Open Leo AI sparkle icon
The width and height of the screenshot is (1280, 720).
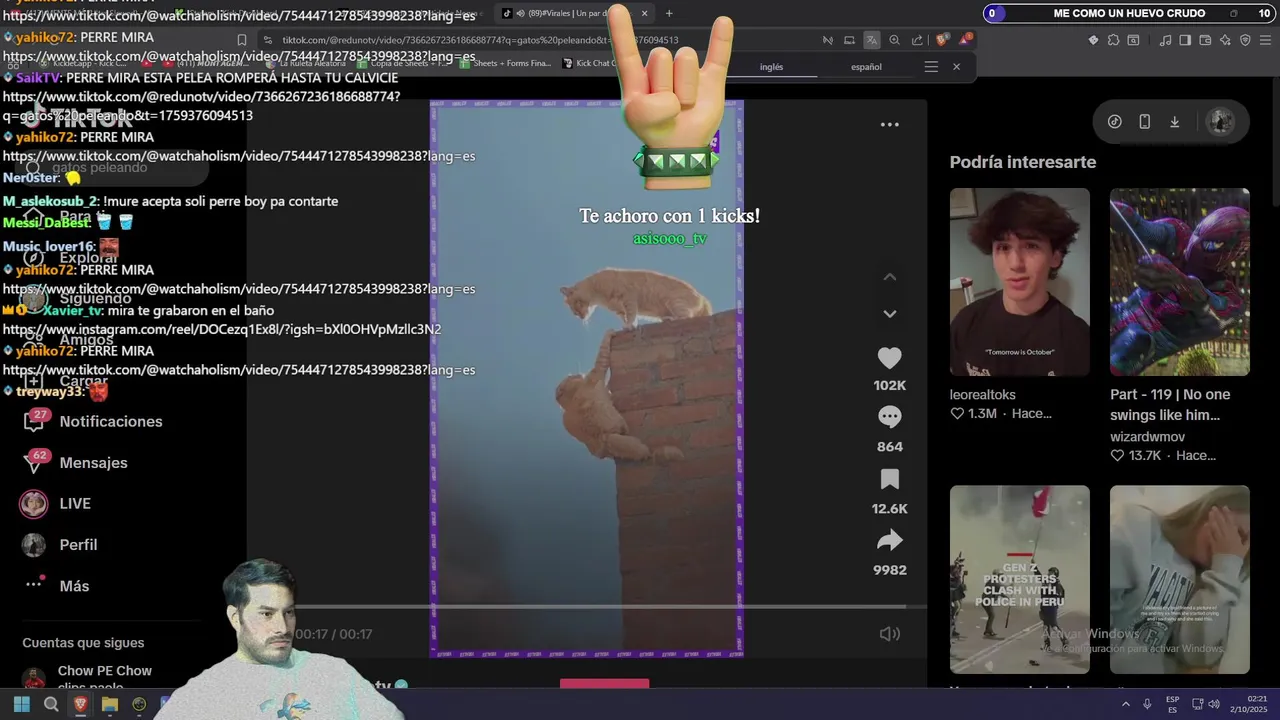click(x=1225, y=40)
